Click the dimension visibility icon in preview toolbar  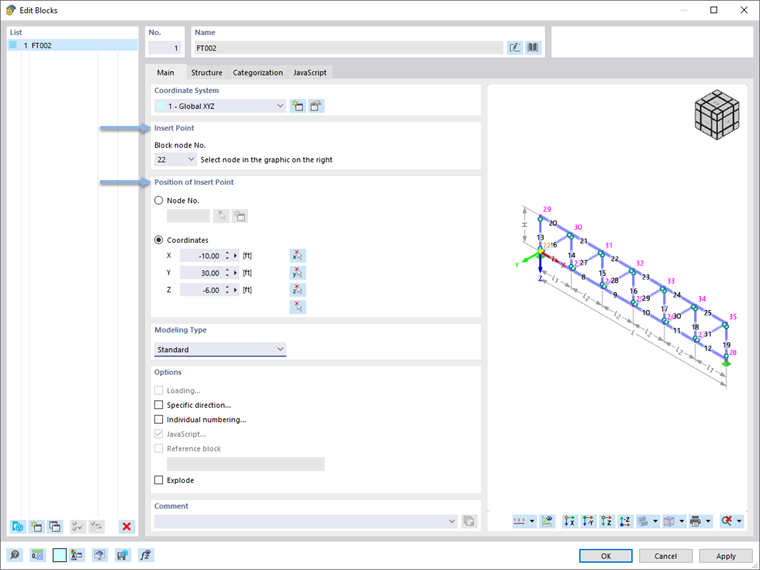point(547,521)
